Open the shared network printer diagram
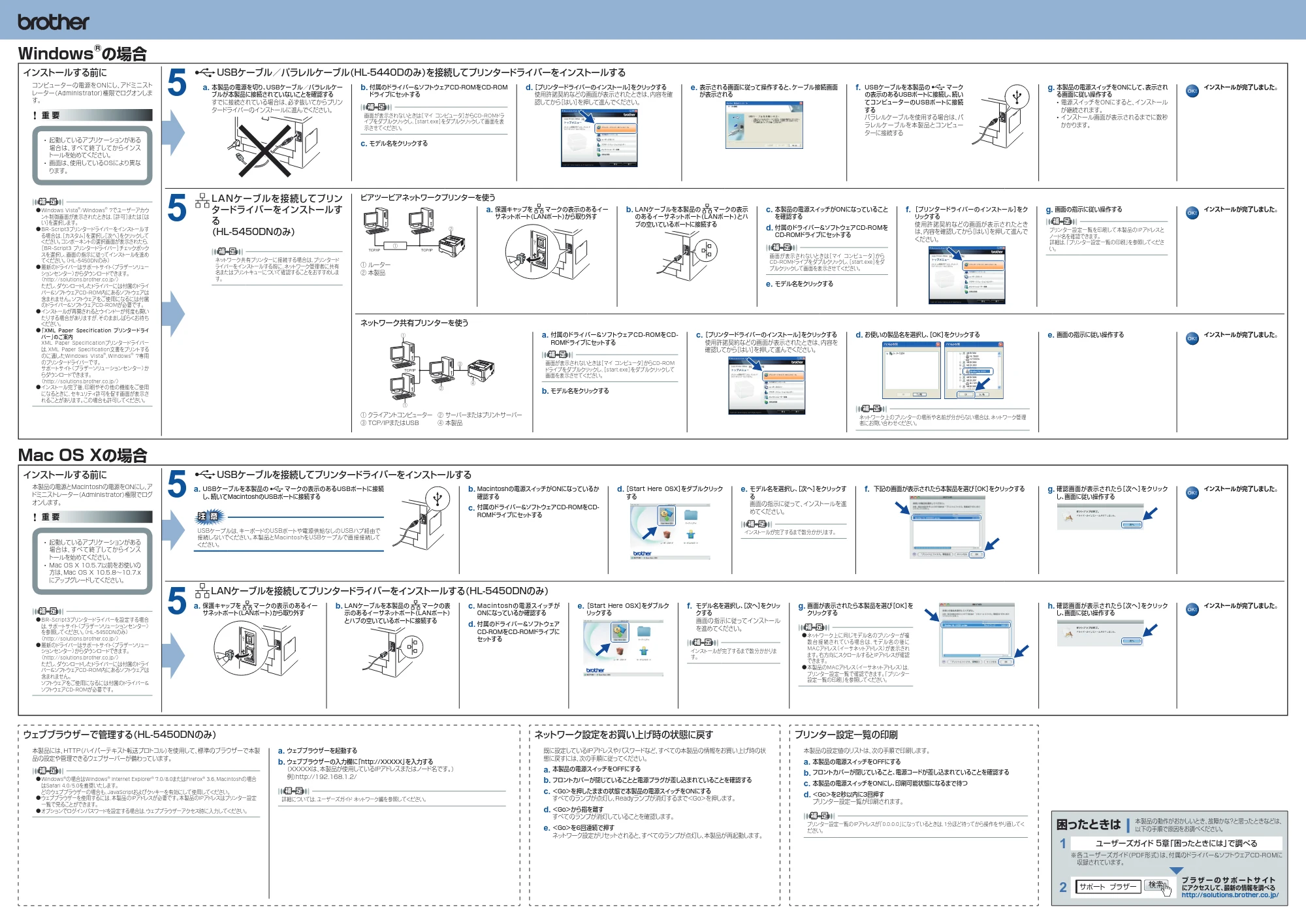Viewport: 1306px width, 924px height. [x=441, y=369]
